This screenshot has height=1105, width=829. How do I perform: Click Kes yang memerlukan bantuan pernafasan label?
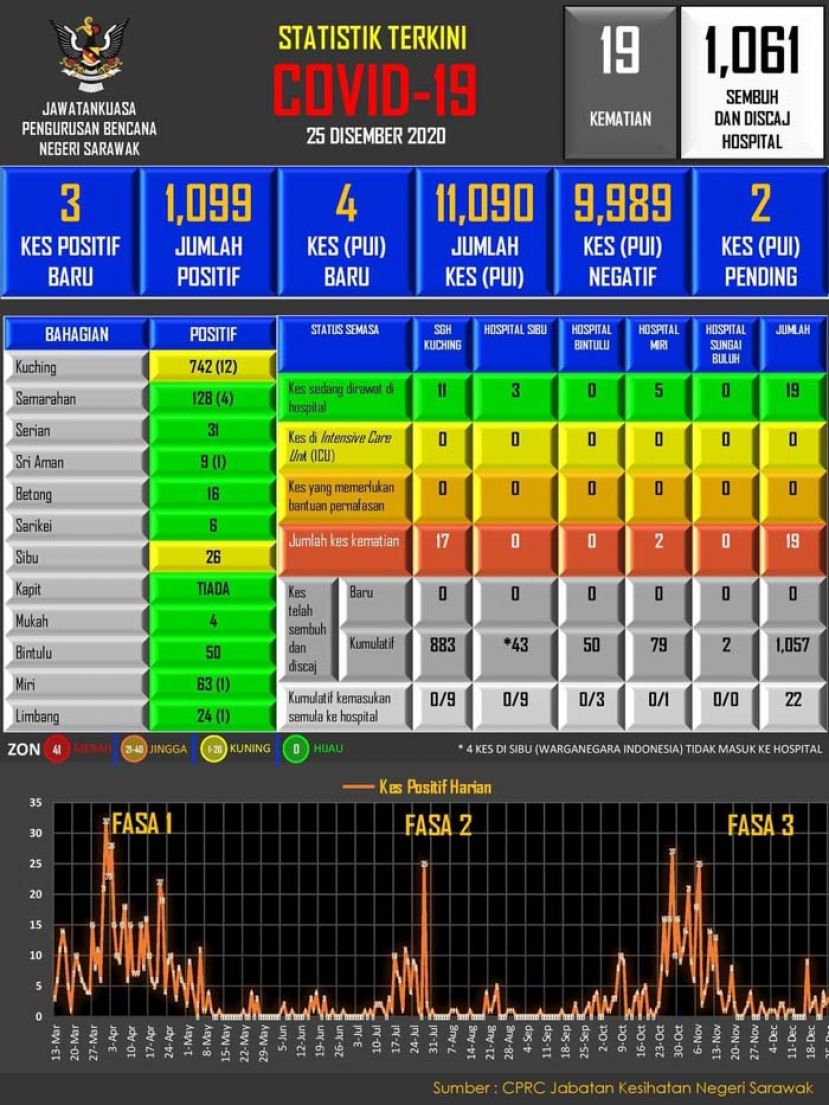pyautogui.click(x=345, y=497)
